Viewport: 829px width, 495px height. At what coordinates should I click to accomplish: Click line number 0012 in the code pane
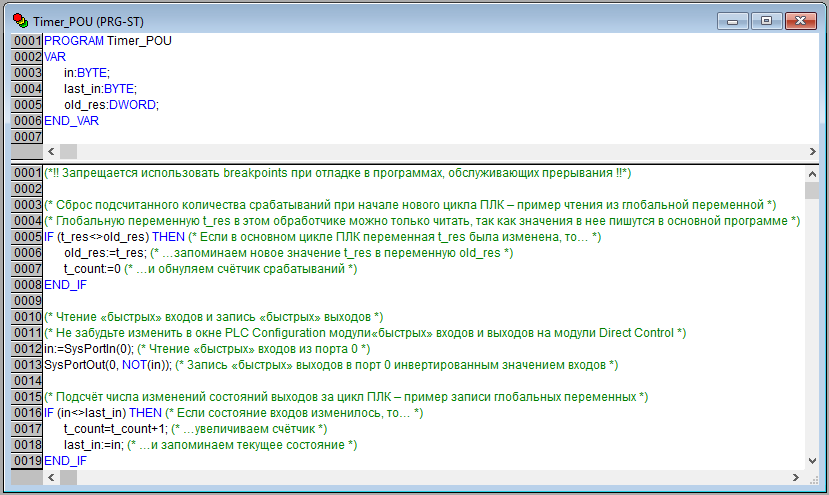27,349
